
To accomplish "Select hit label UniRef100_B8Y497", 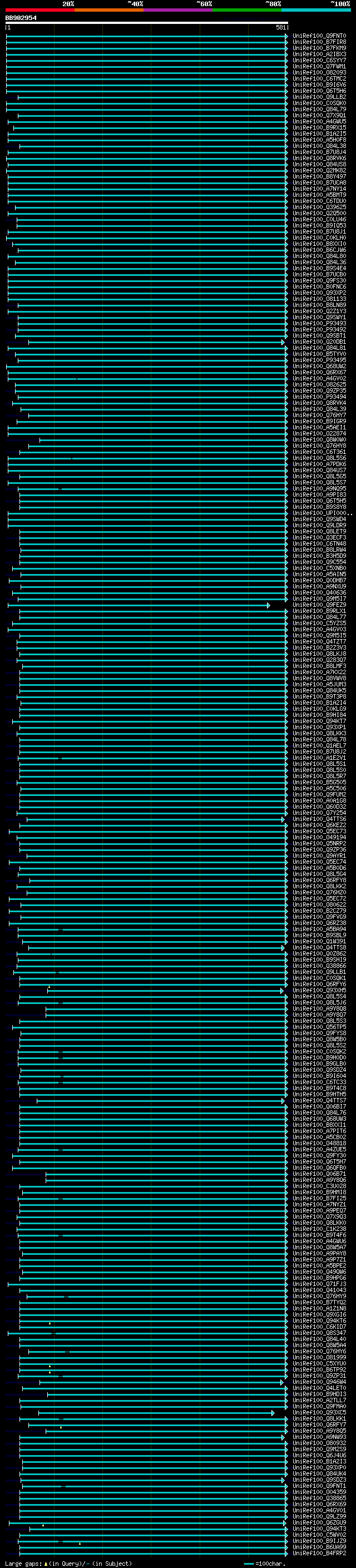I will 319,176.
